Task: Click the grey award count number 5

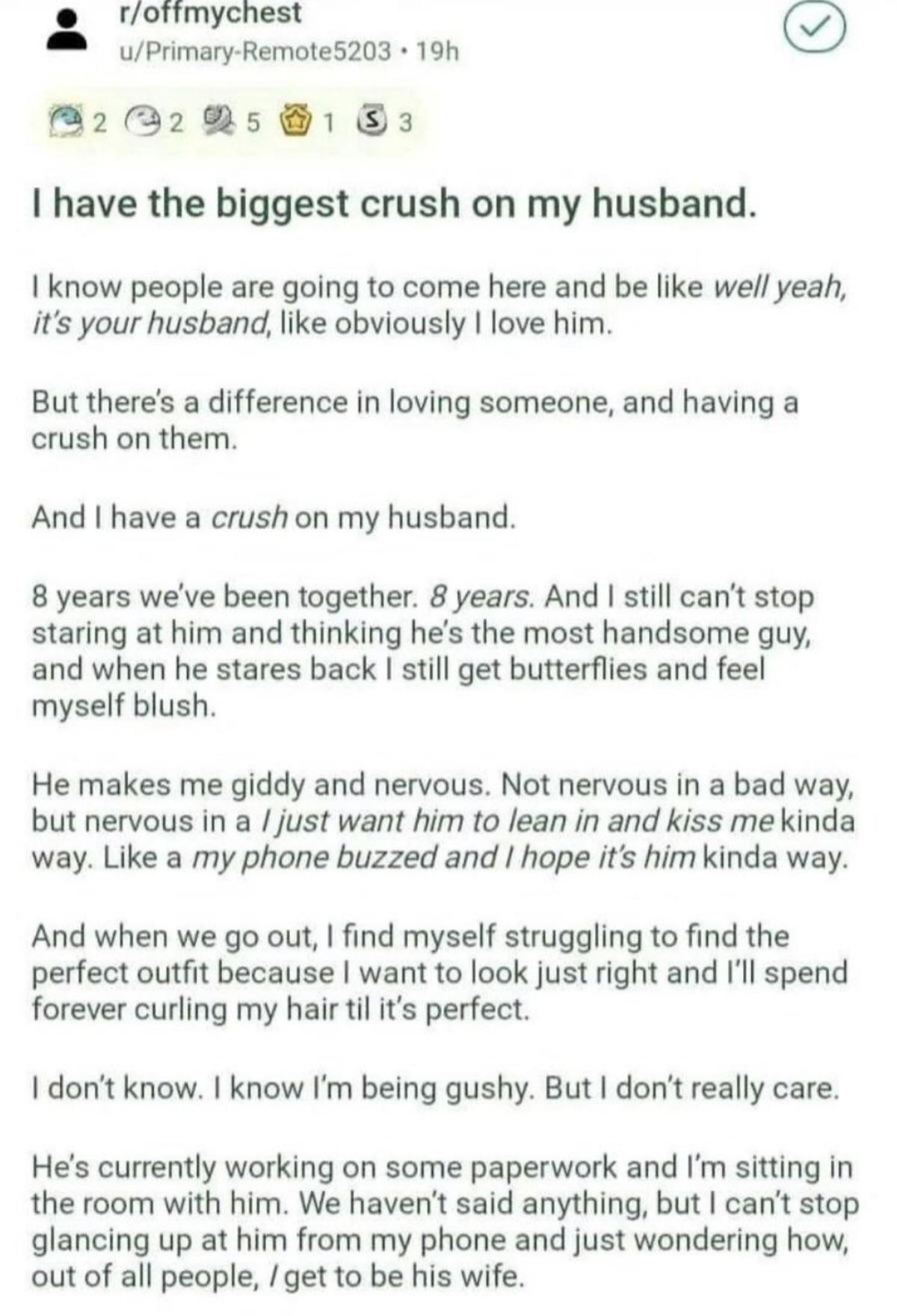Action: pos(253,123)
